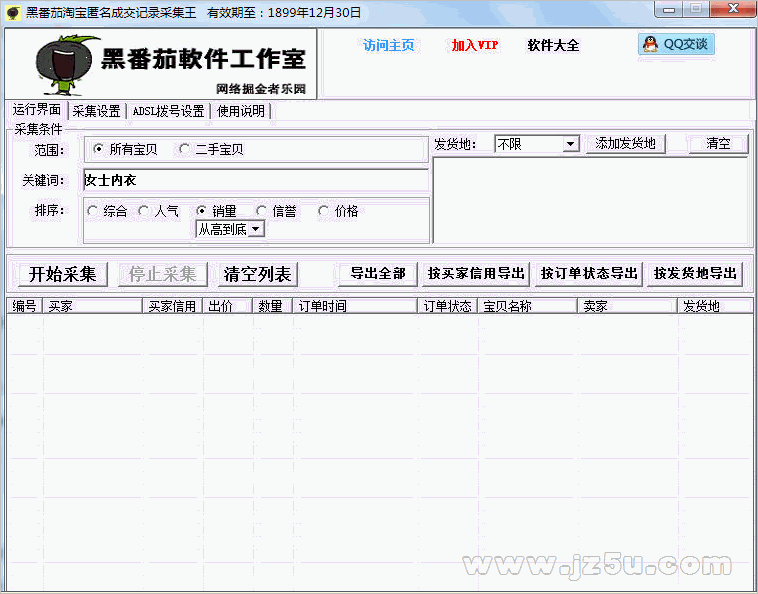This screenshot has height=594, width=758.
Task: Click the 订单状态 column header
Action: (x=448, y=306)
